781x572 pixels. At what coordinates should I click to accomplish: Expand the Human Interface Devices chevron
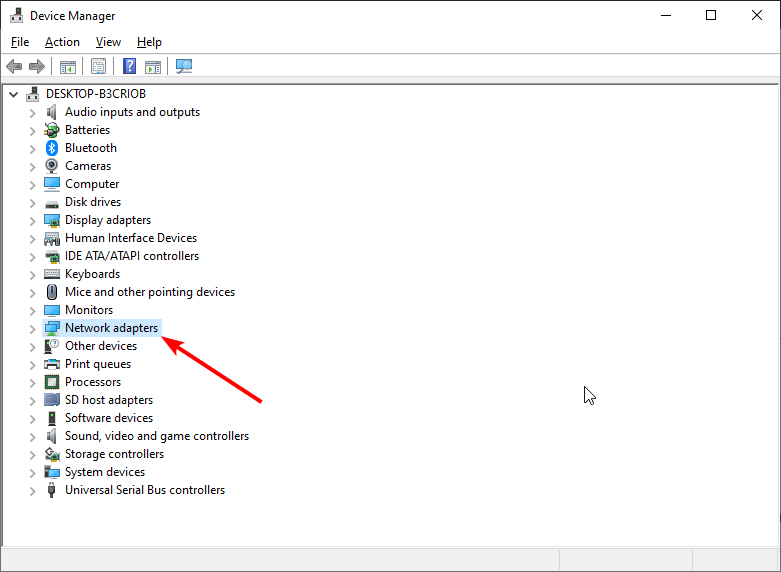tap(32, 239)
